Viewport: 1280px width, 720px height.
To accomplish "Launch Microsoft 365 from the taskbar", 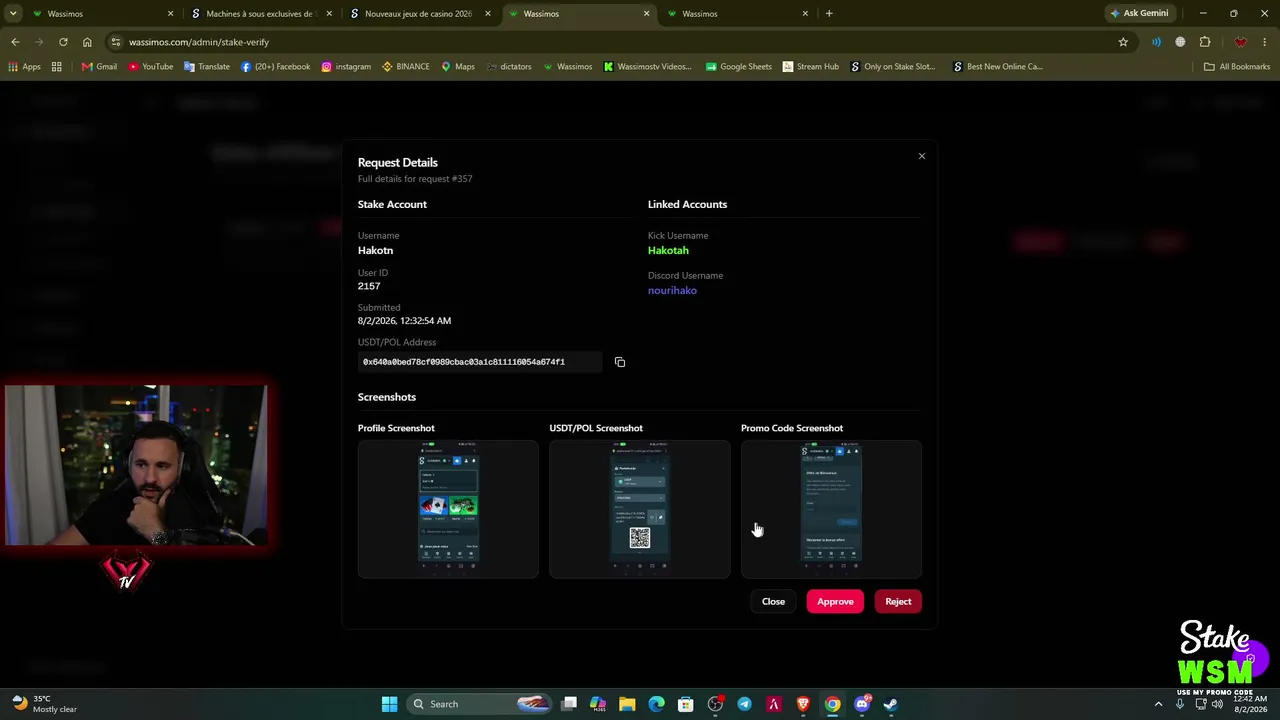I will [598, 704].
